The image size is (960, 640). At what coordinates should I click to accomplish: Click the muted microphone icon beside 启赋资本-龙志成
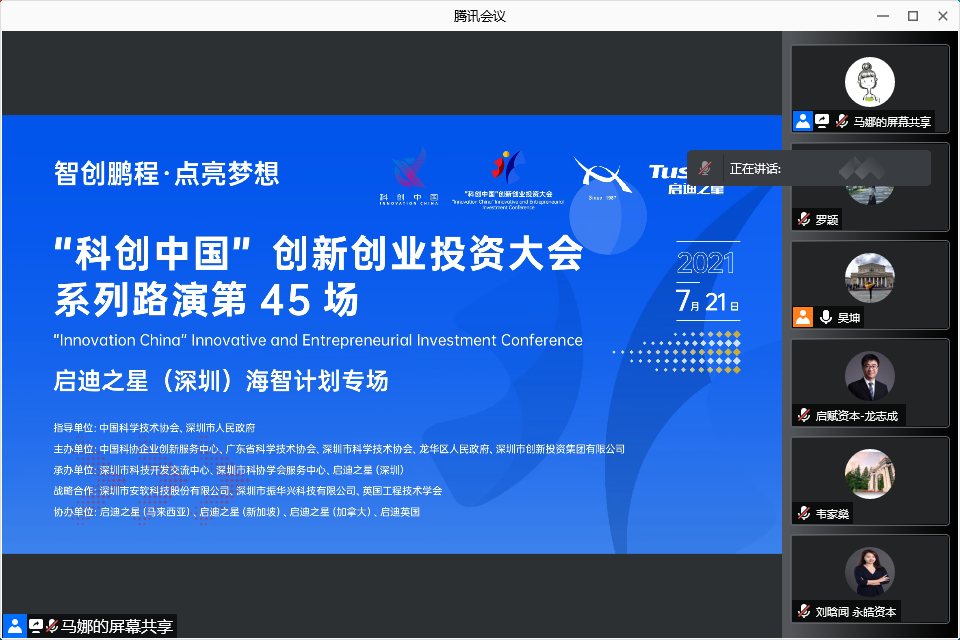[804, 415]
